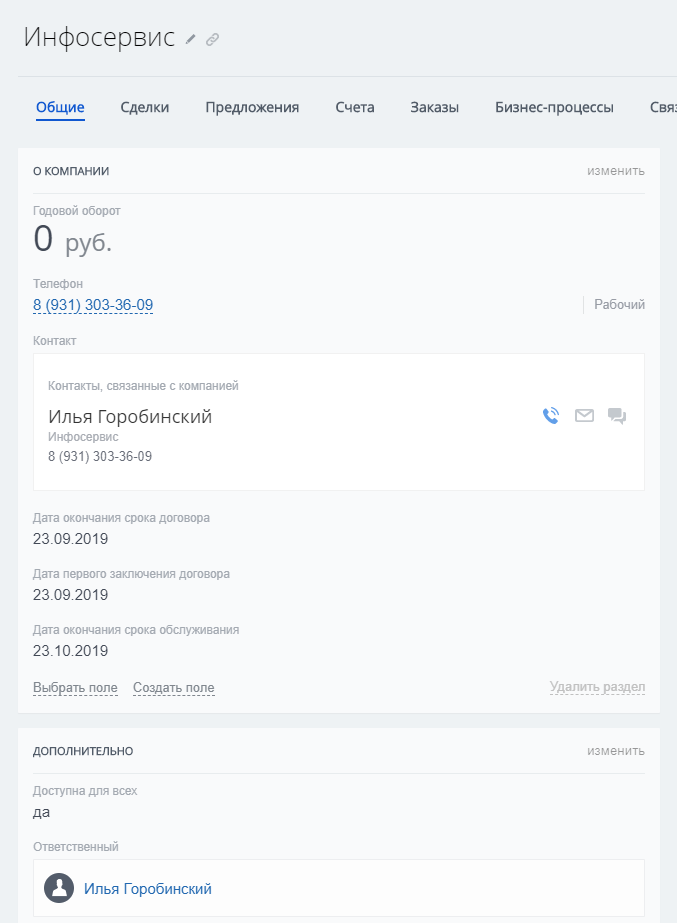Viewport: 677px width, 923px height.
Task: Click the Создать поле link
Action: 173,688
